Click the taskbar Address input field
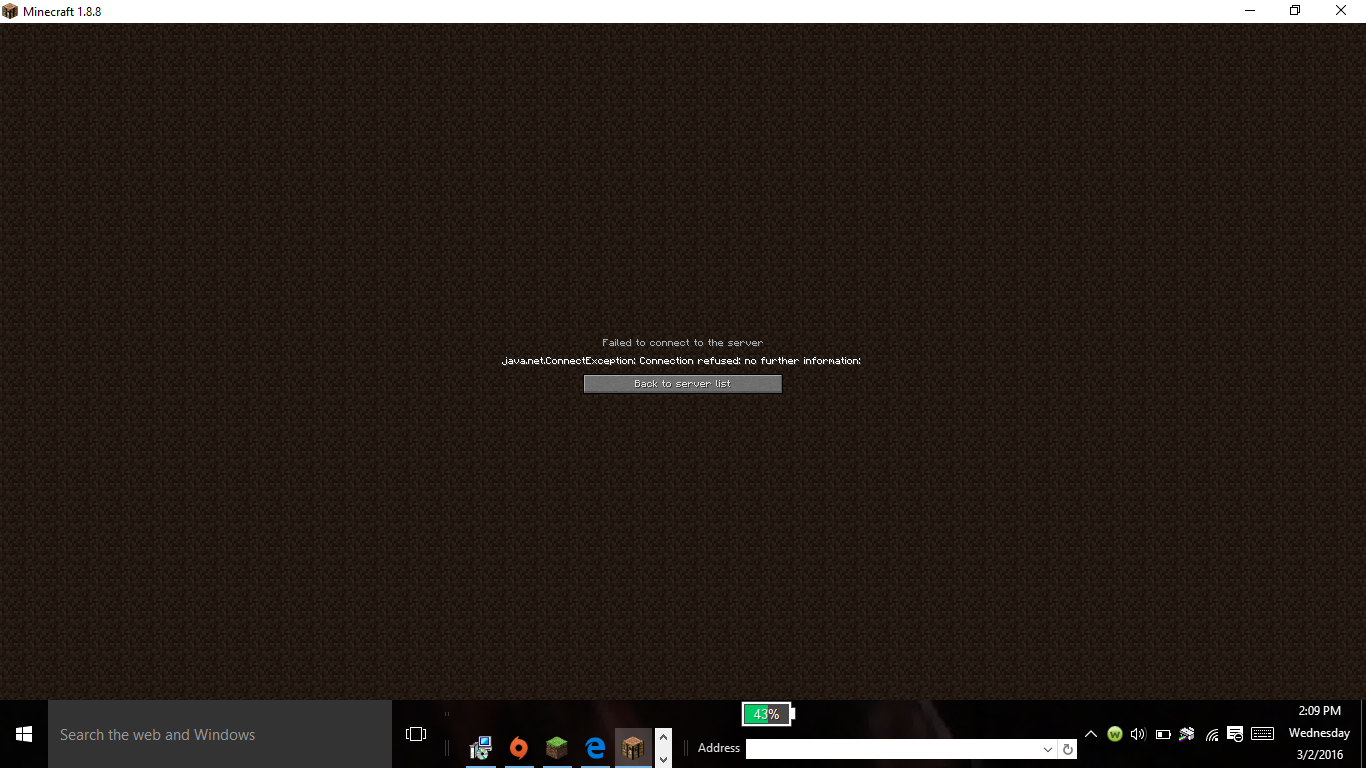 click(x=893, y=749)
